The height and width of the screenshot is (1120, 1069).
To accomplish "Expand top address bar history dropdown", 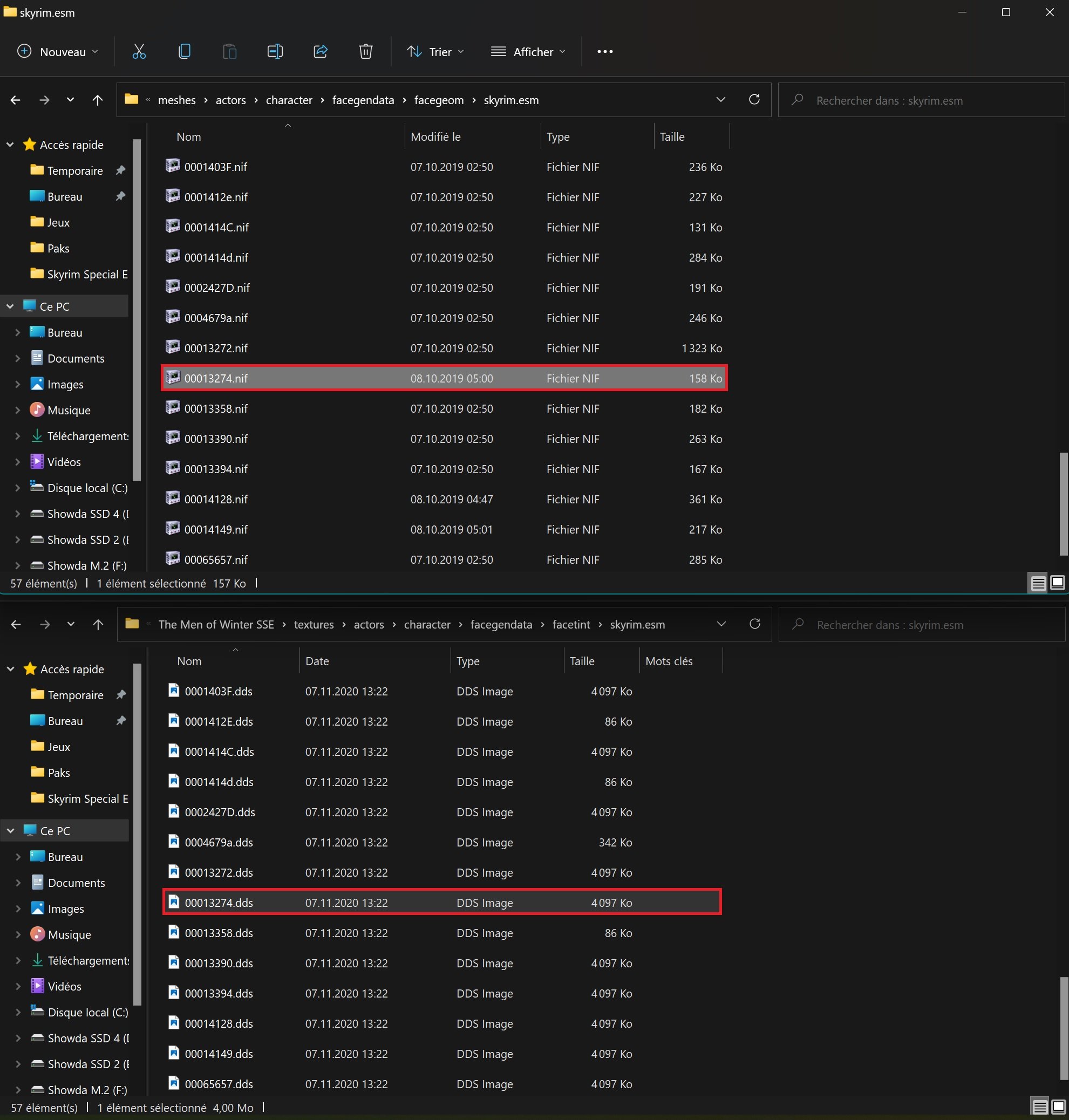I will tap(721, 100).
